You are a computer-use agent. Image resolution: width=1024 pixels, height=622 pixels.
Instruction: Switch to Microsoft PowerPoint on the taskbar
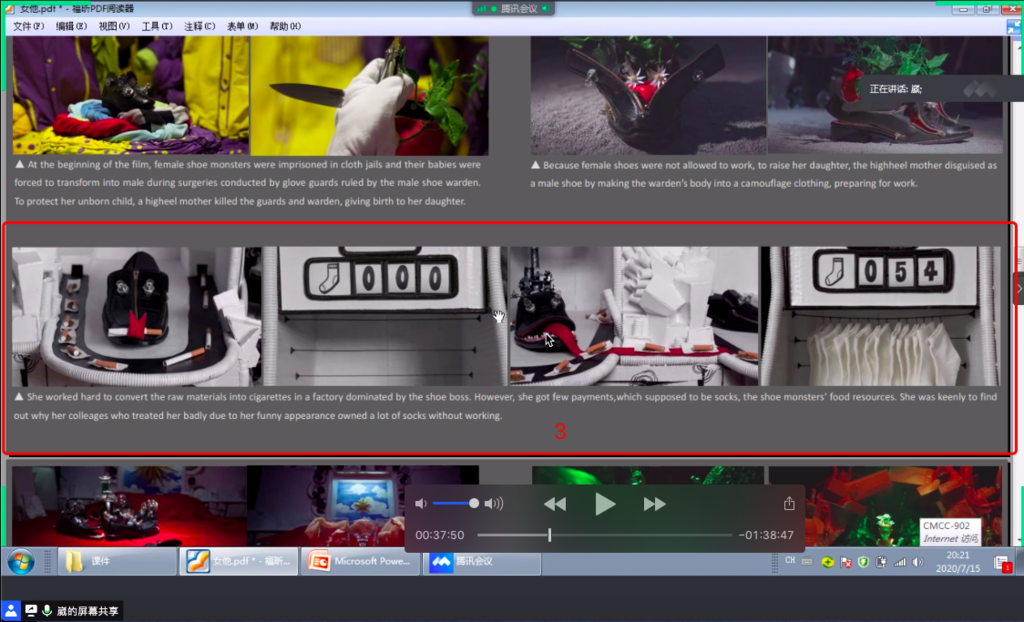(359, 561)
